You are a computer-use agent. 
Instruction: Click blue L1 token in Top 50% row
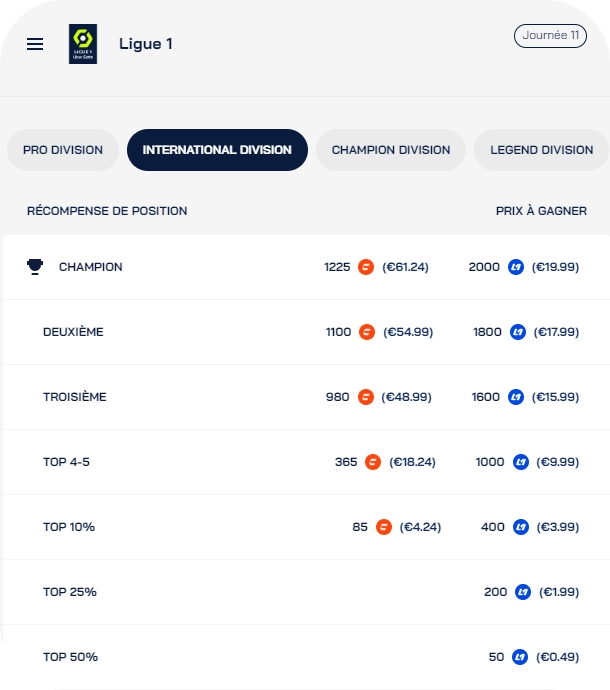[x=521, y=657]
